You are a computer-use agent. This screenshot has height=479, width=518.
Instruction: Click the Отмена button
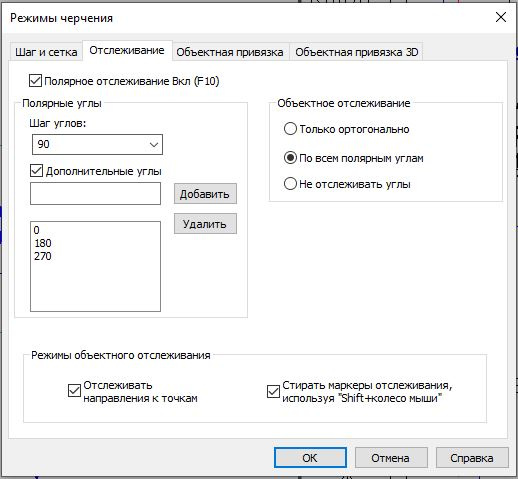point(391,458)
